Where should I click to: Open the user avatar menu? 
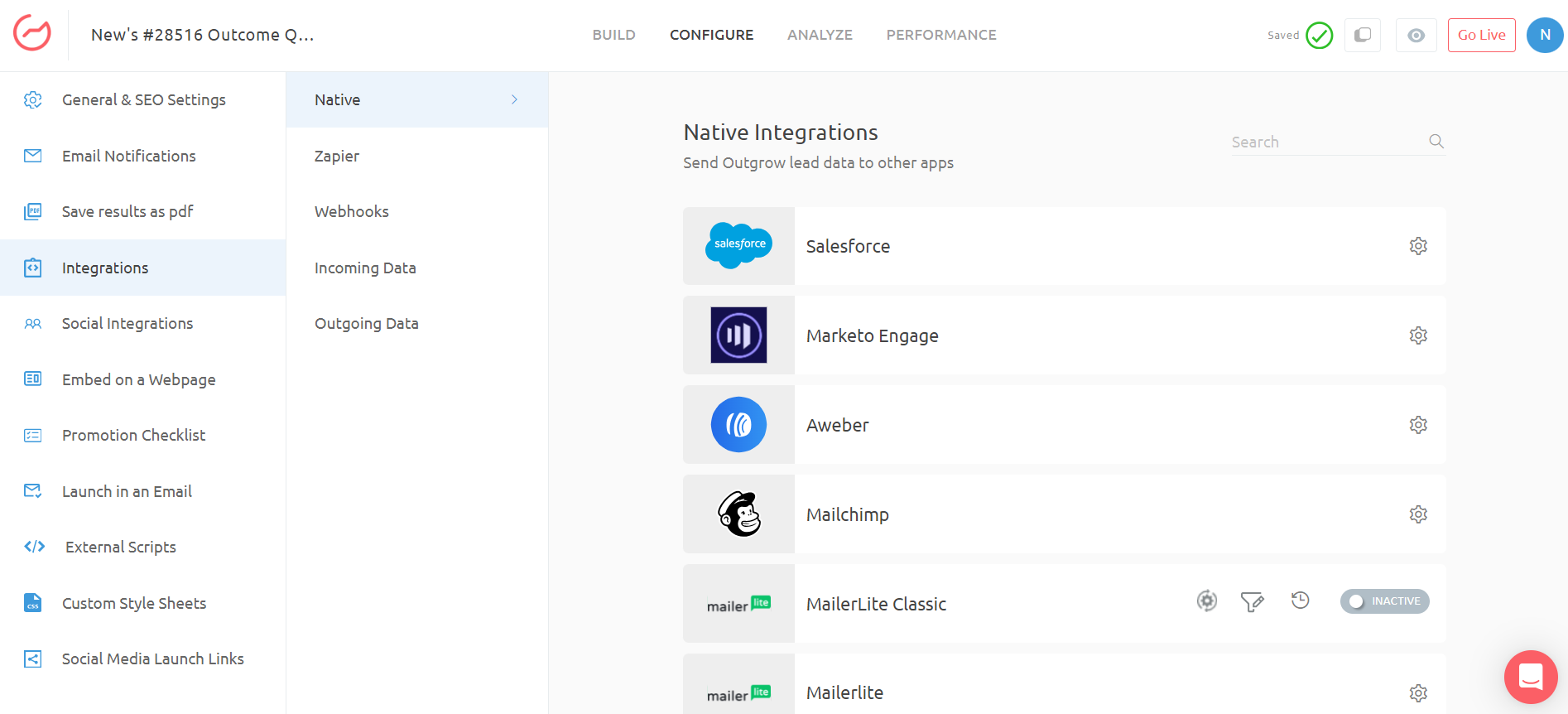[1544, 35]
